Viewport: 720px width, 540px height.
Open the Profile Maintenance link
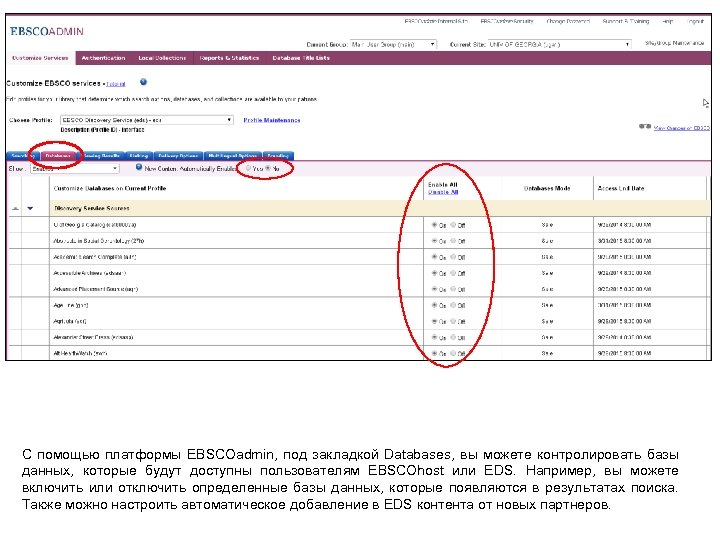[272, 120]
